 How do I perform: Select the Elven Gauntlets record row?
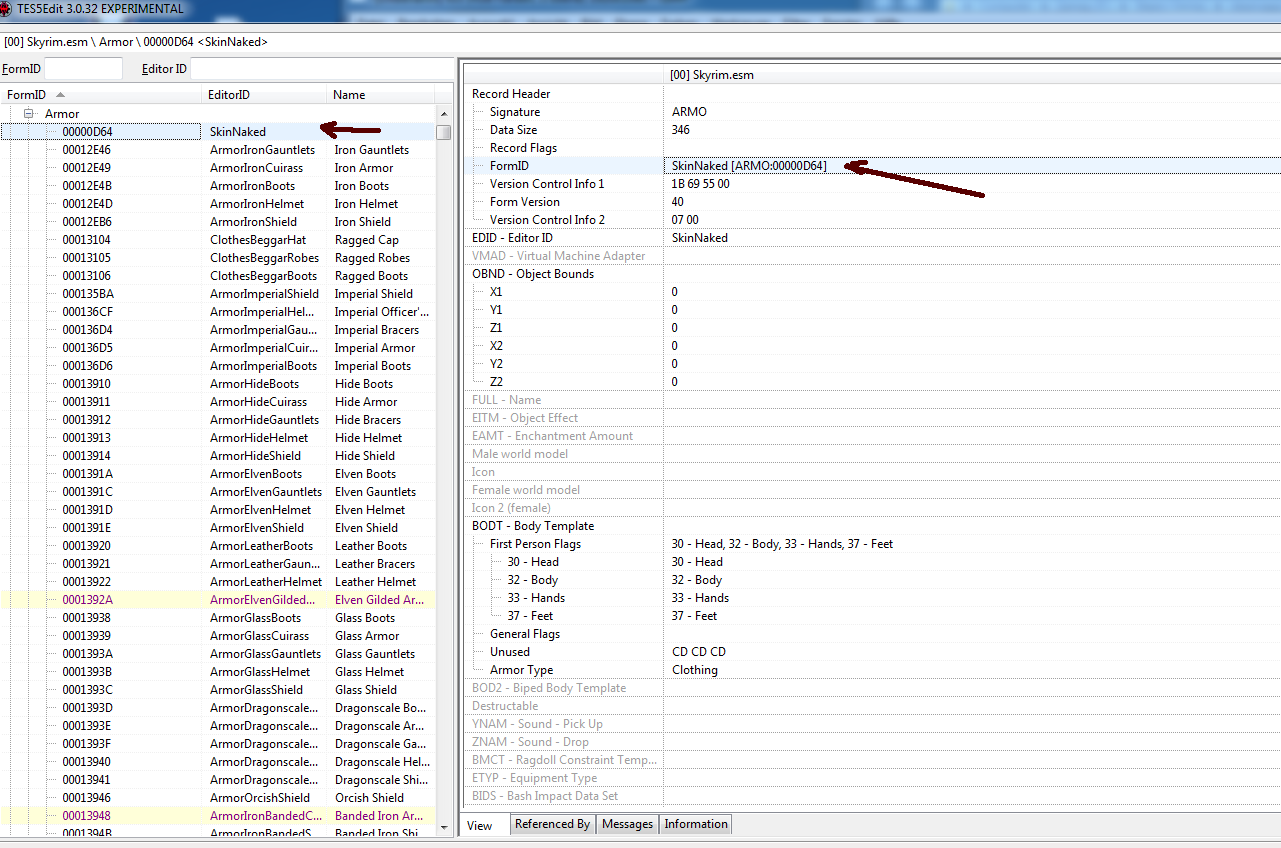[218, 491]
